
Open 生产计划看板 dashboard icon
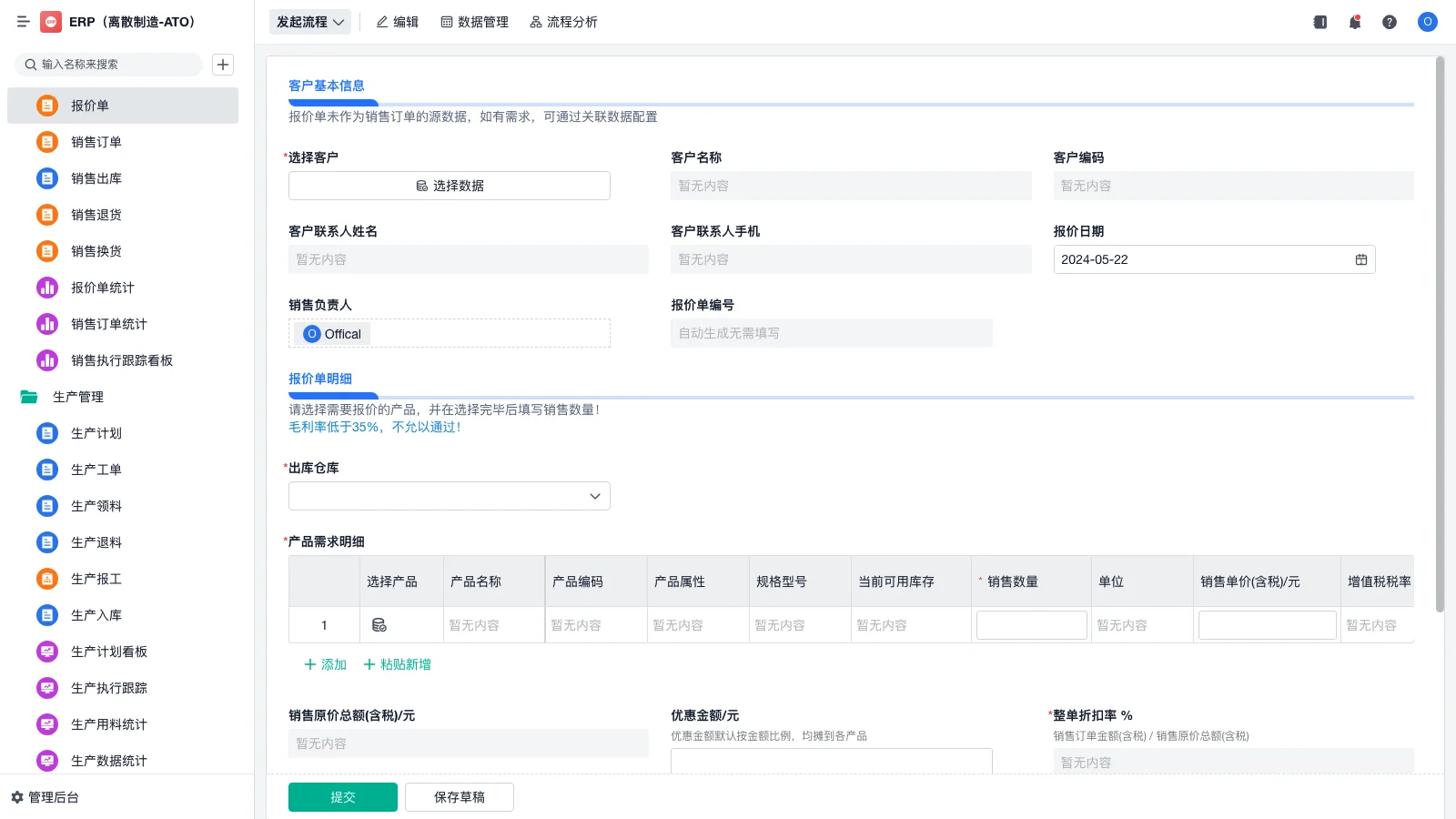click(x=47, y=652)
